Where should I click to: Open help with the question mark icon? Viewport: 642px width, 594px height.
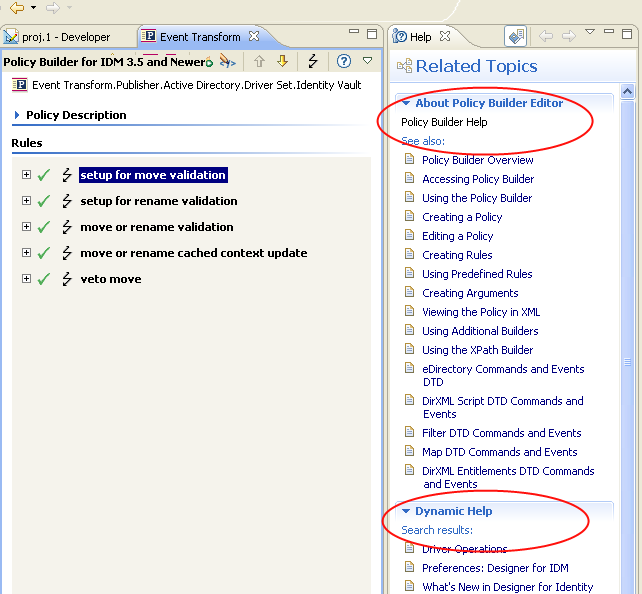click(x=344, y=61)
